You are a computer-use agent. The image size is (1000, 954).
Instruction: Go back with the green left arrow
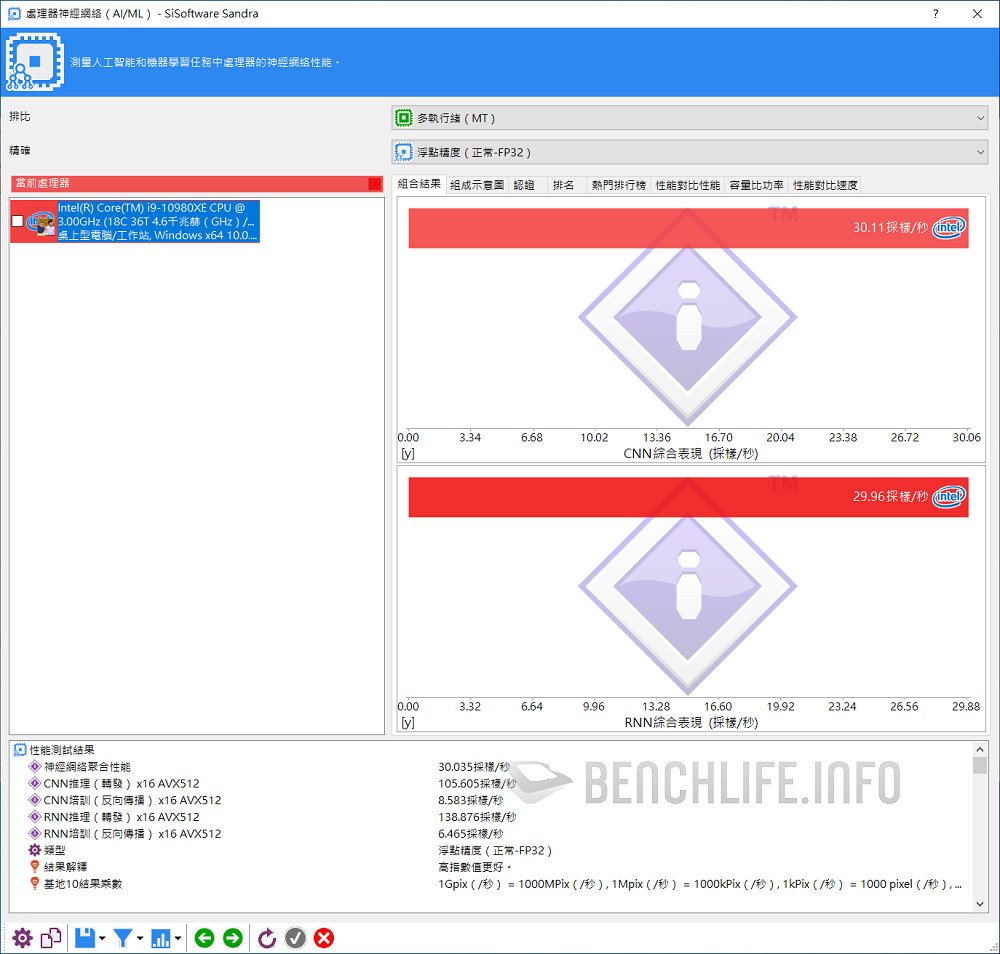coord(204,938)
